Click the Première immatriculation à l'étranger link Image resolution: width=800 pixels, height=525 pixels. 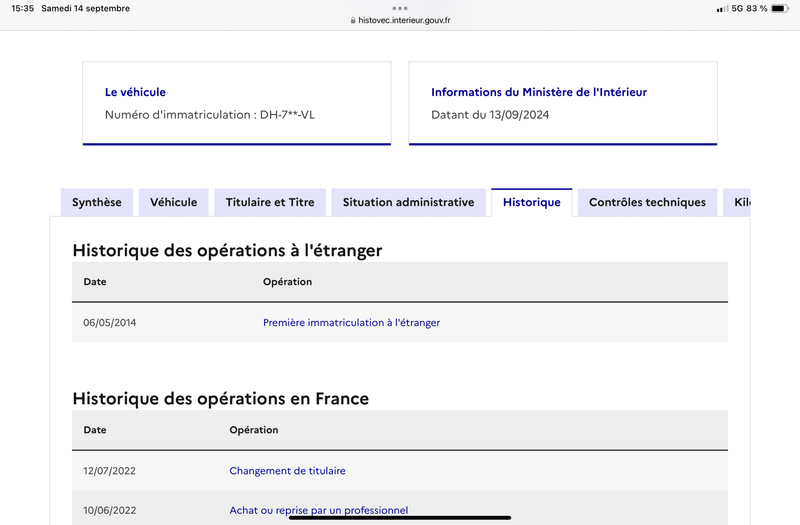352,322
